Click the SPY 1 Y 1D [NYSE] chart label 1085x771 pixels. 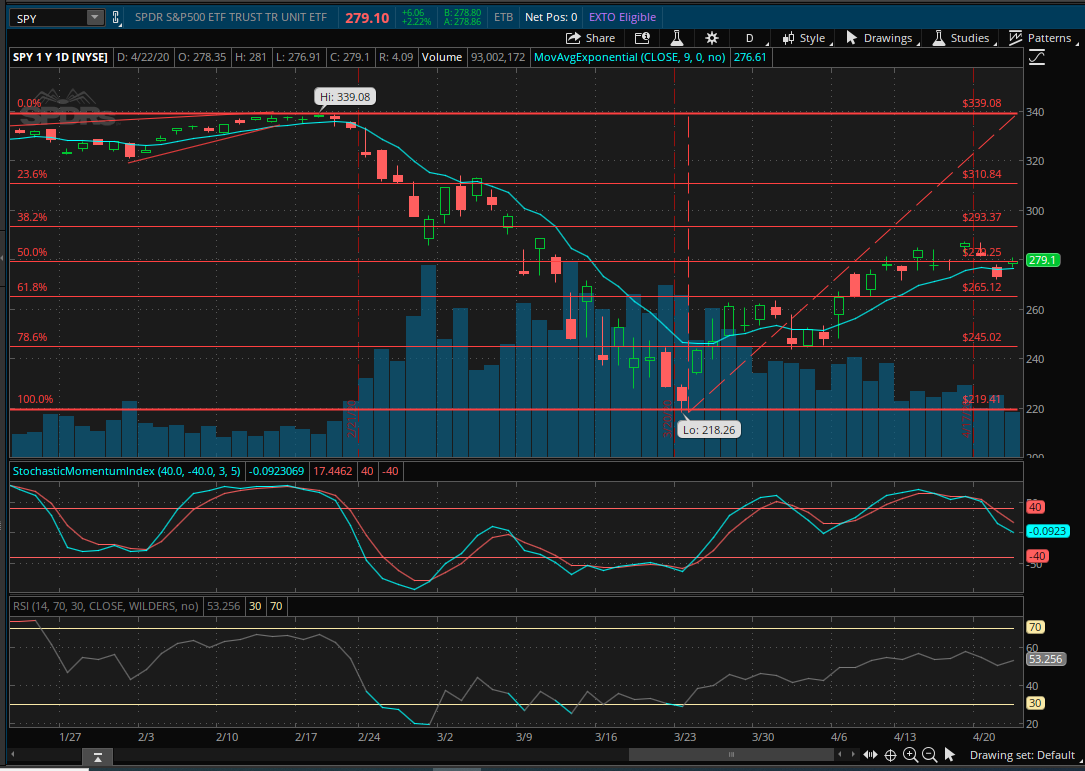coord(60,57)
